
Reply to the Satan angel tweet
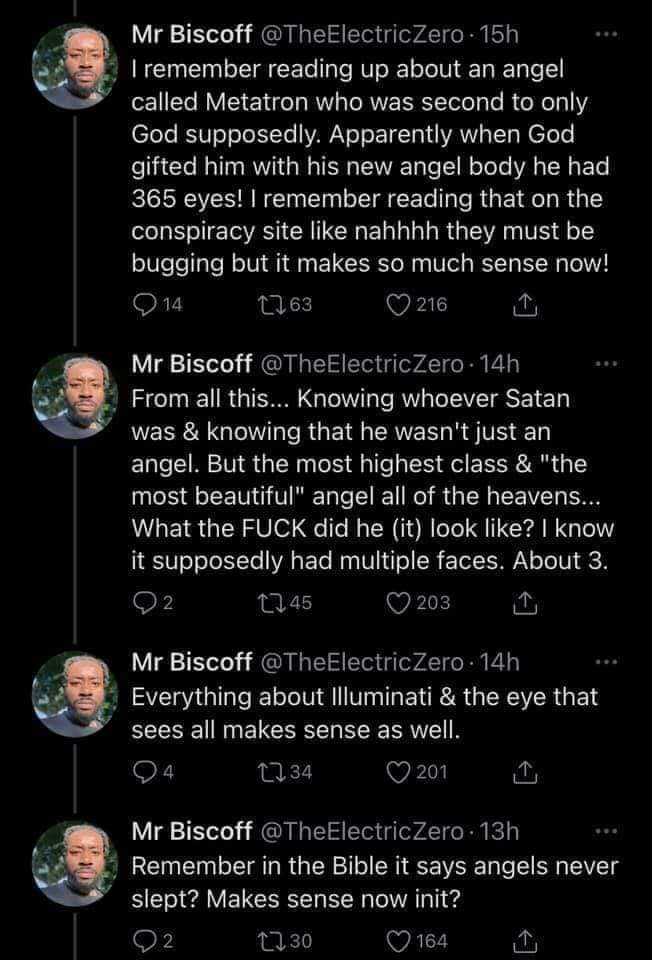[143, 602]
